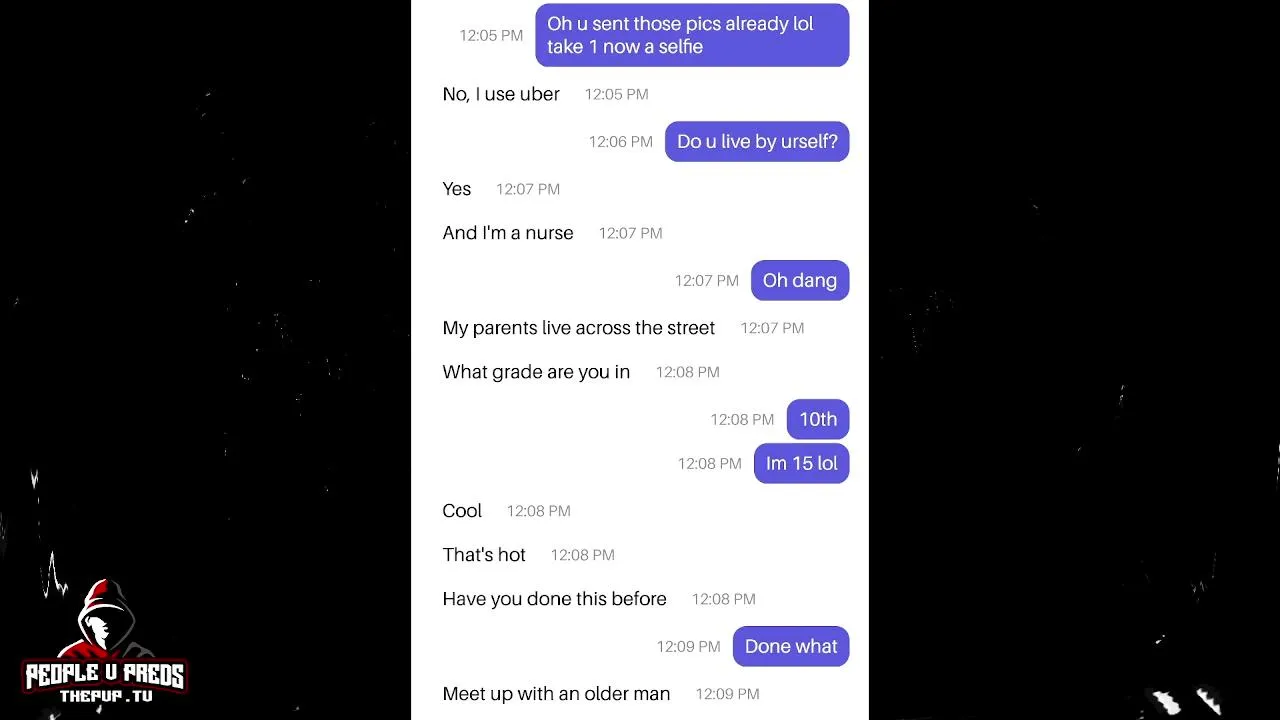Select the 12:05 PM timestamp beside the selfie bubble
This screenshot has height=720, width=1280.
click(491, 36)
